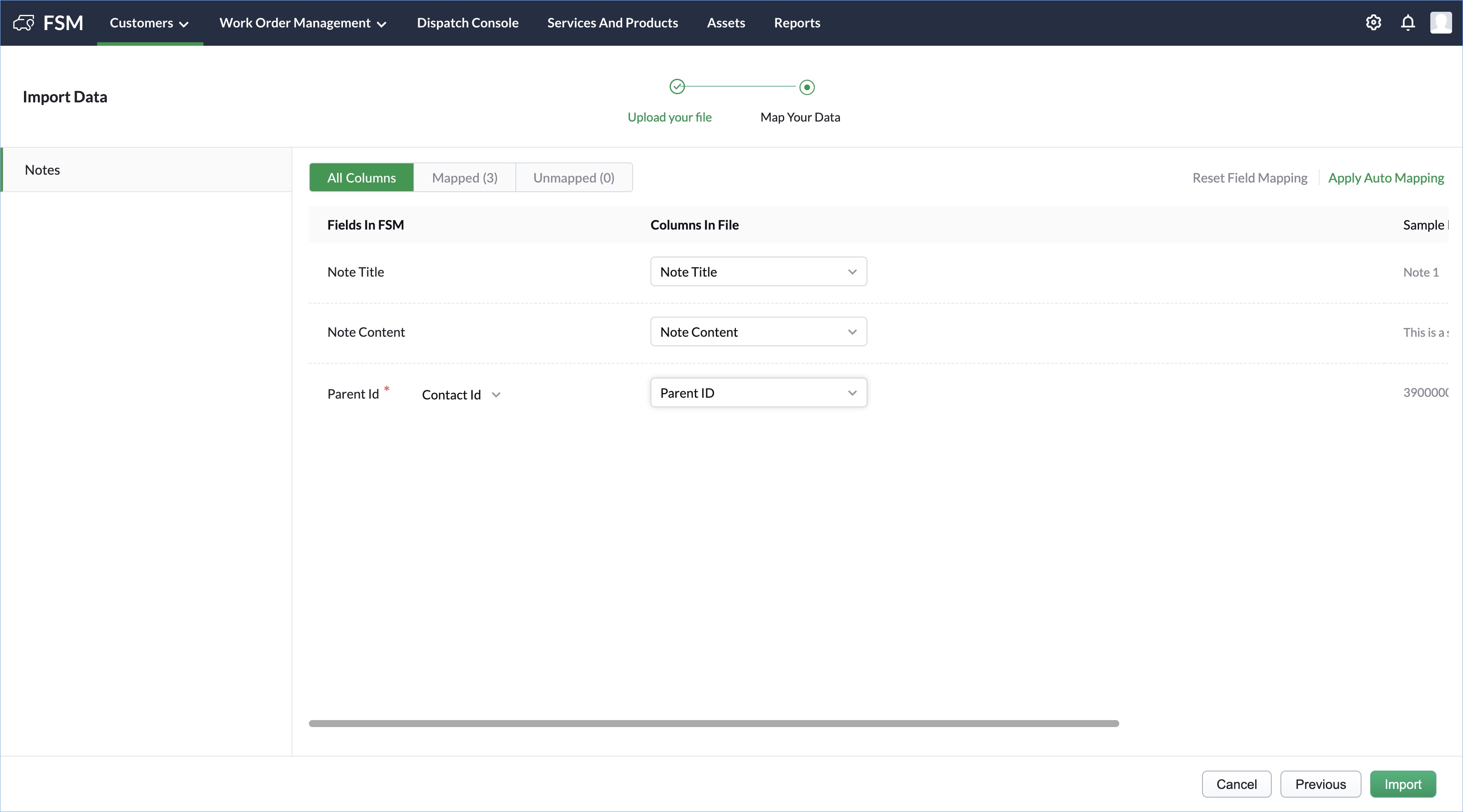Click the horizontal scrollbar below the mapping table
Screen dimensions: 1463x812
tap(713, 724)
